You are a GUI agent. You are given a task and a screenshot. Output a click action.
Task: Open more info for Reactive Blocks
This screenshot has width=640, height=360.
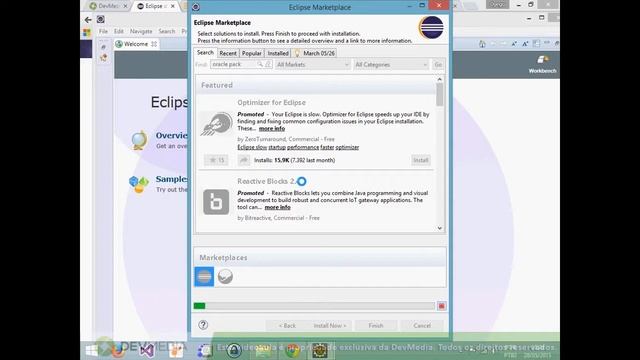278,207
